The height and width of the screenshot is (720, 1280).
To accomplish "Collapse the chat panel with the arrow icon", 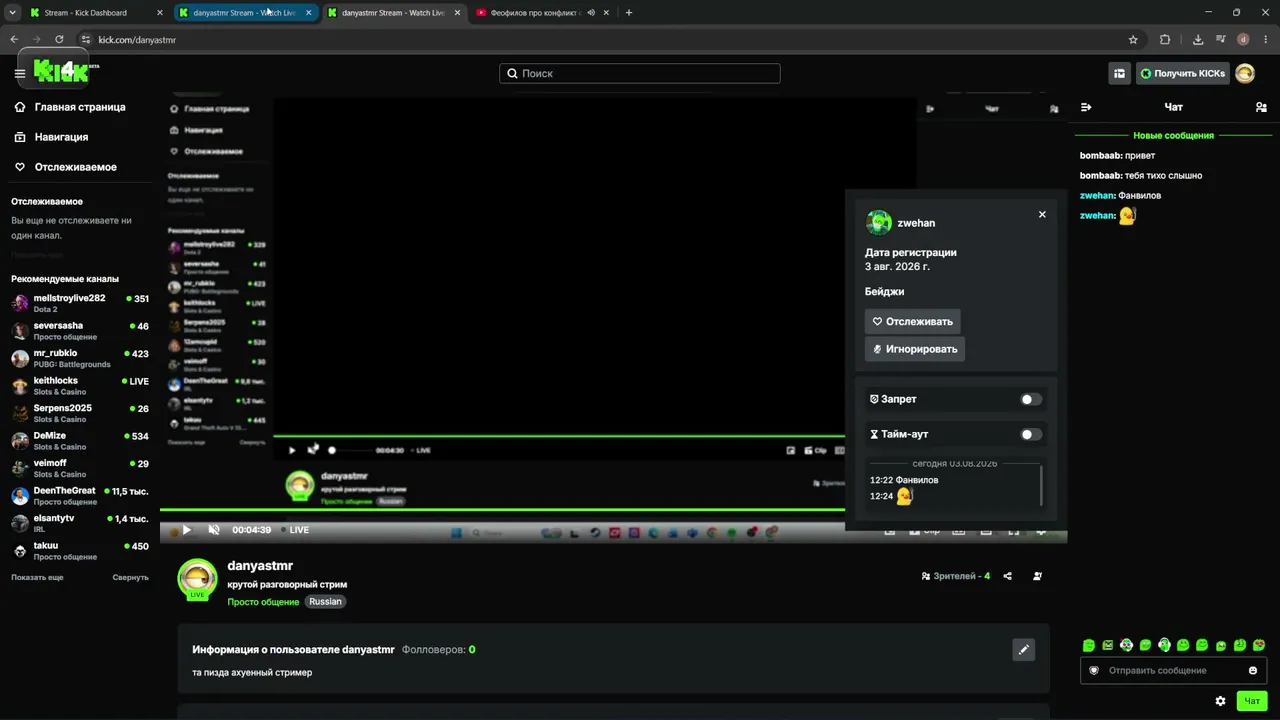I will (1086, 107).
